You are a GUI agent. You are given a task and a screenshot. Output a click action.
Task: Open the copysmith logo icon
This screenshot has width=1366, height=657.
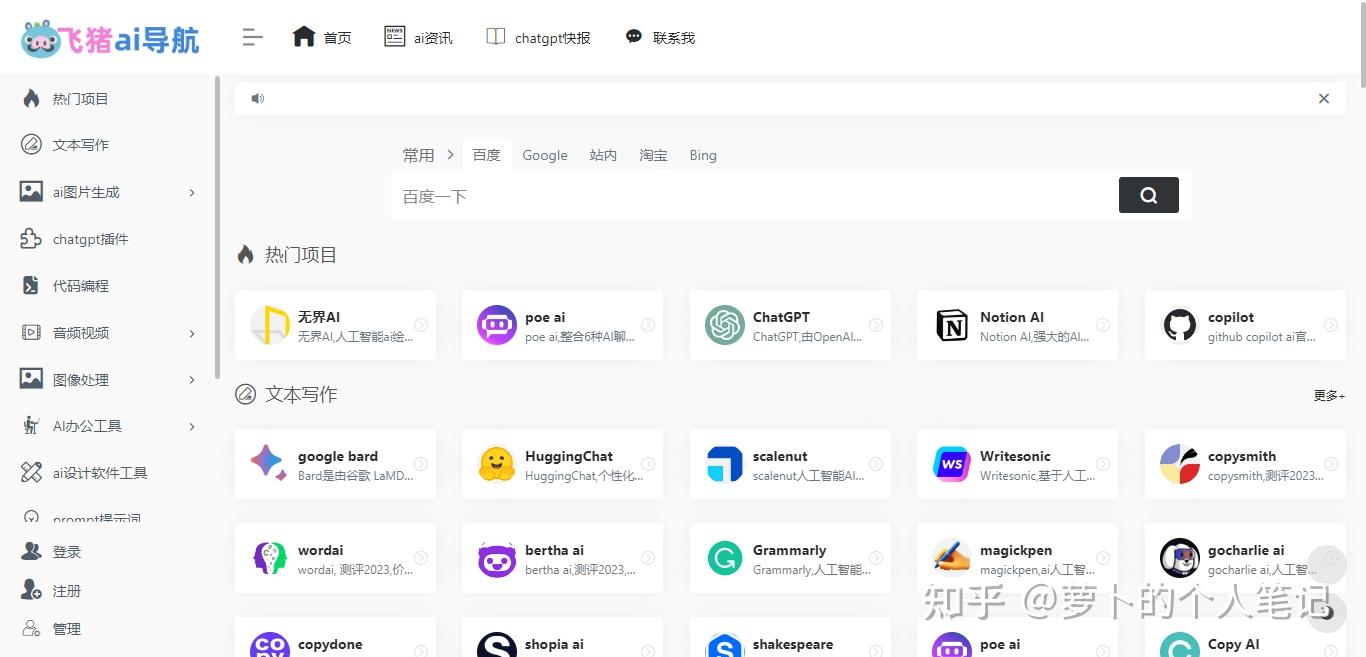[1180, 464]
